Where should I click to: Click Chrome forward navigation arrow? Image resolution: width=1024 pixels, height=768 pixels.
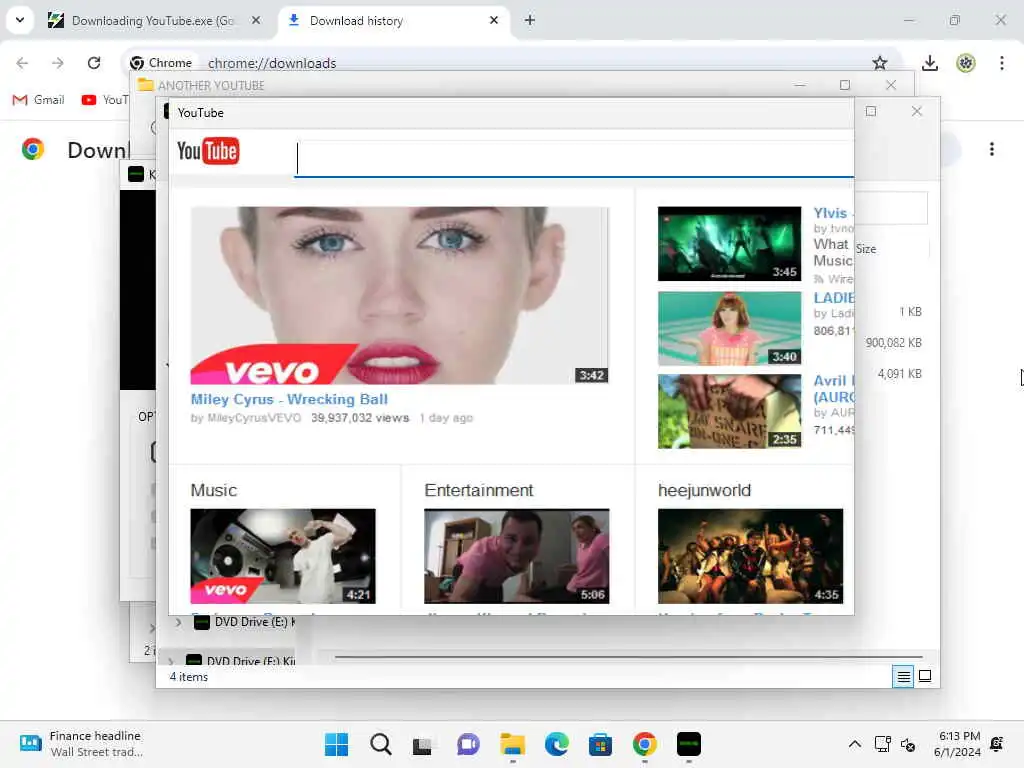(x=58, y=63)
